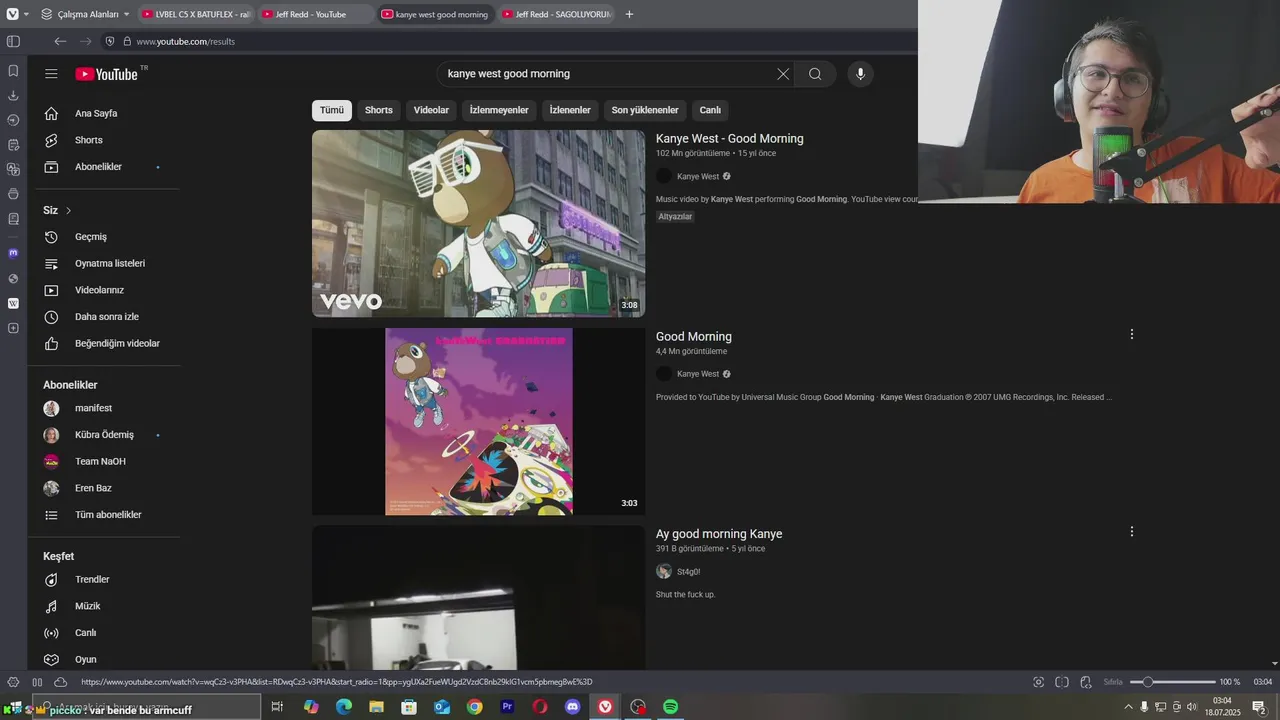The height and width of the screenshot is (720, 1280).
Task: Click the taskbar volume speaker icon
Action: tap(1192, 707)
